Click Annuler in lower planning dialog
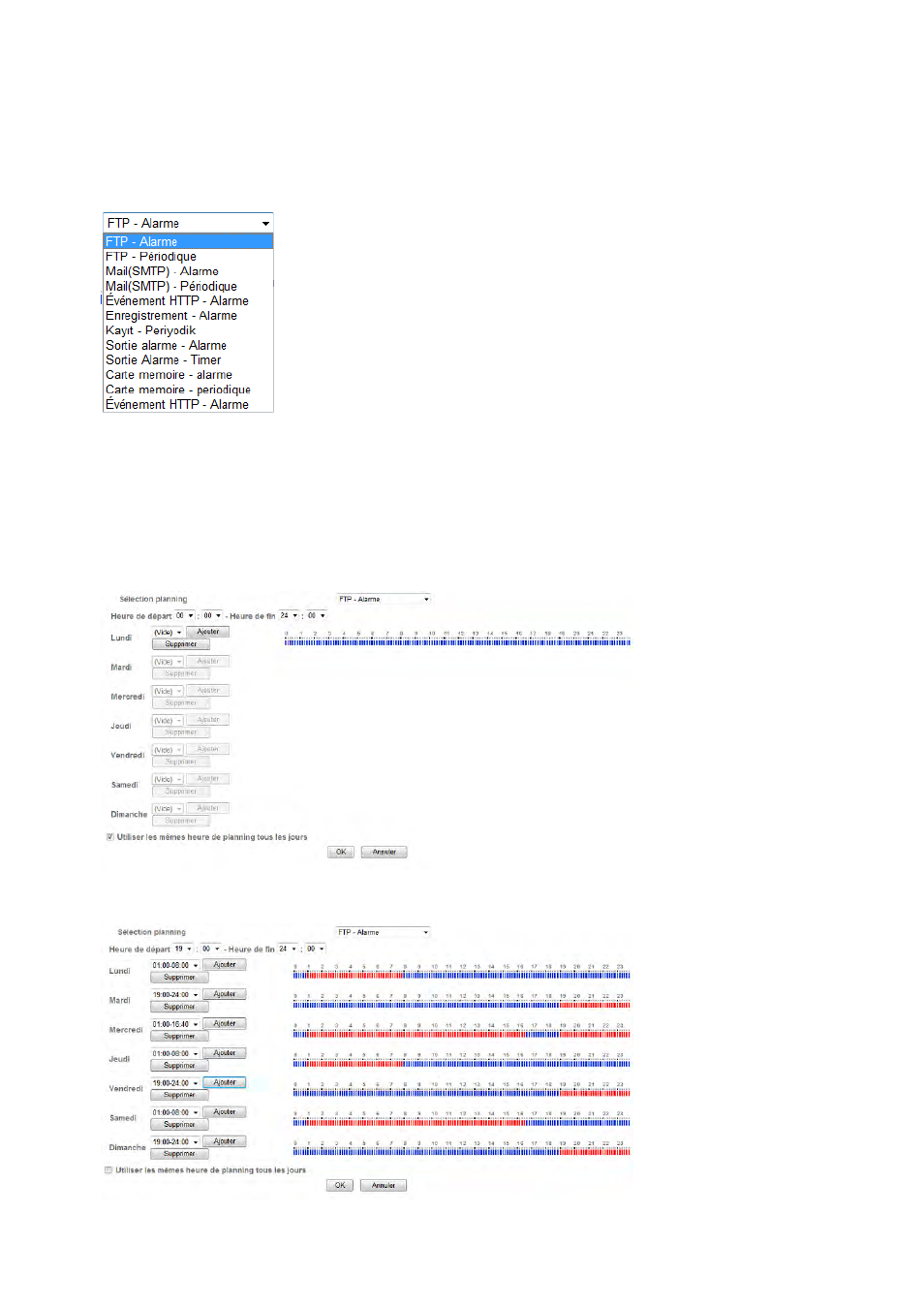 [384, 1185]
